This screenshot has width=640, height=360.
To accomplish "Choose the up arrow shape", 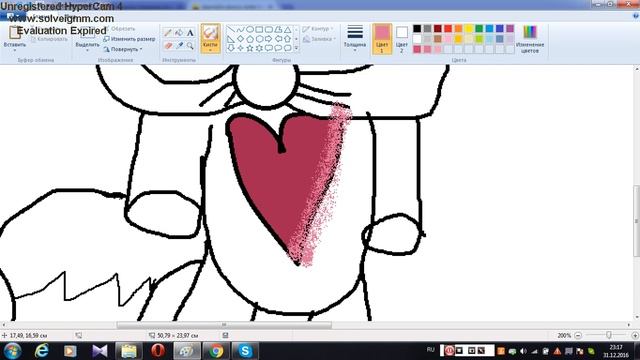I will 288,39.
